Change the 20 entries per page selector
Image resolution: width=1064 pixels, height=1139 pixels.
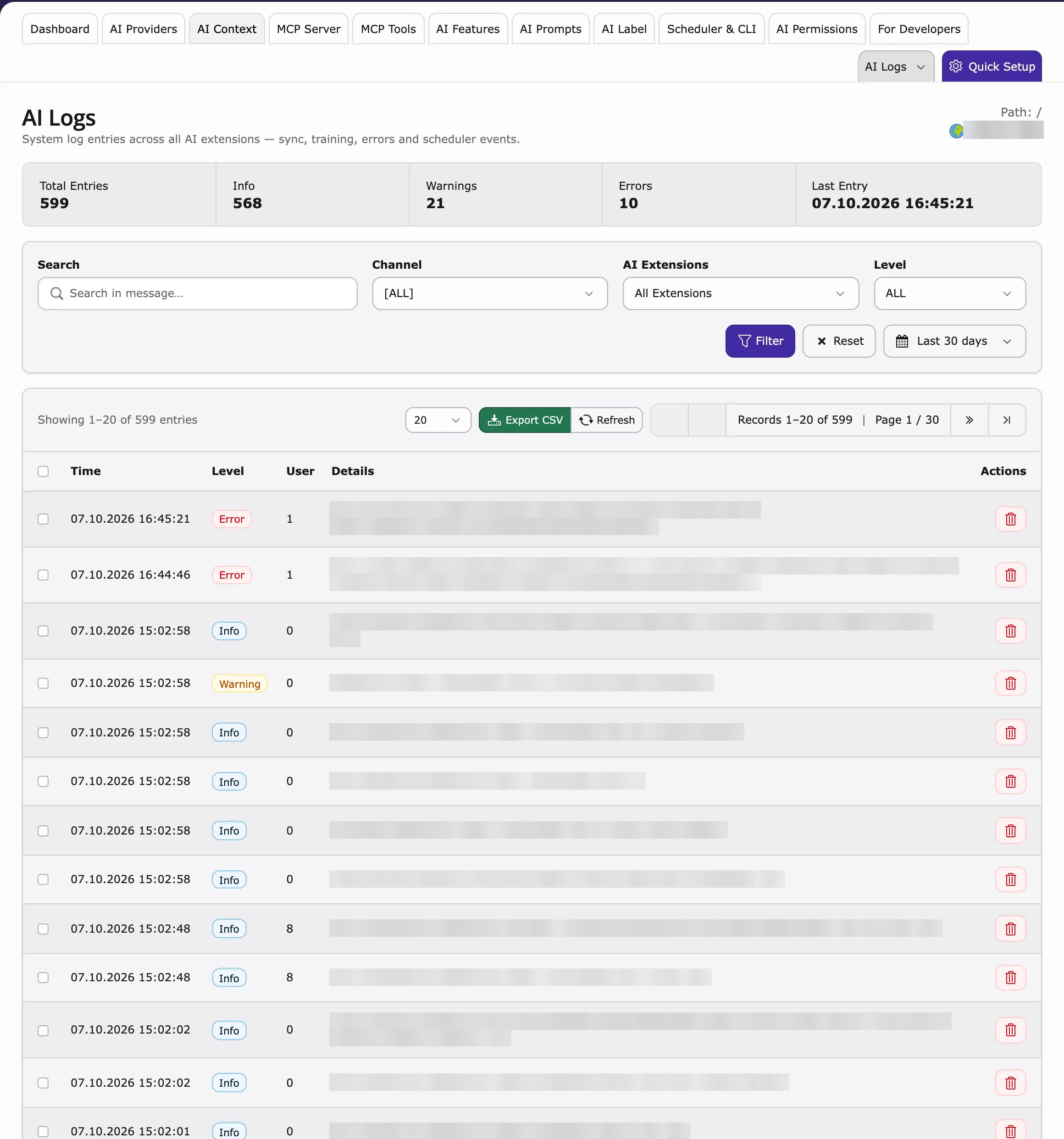point(438,420)
